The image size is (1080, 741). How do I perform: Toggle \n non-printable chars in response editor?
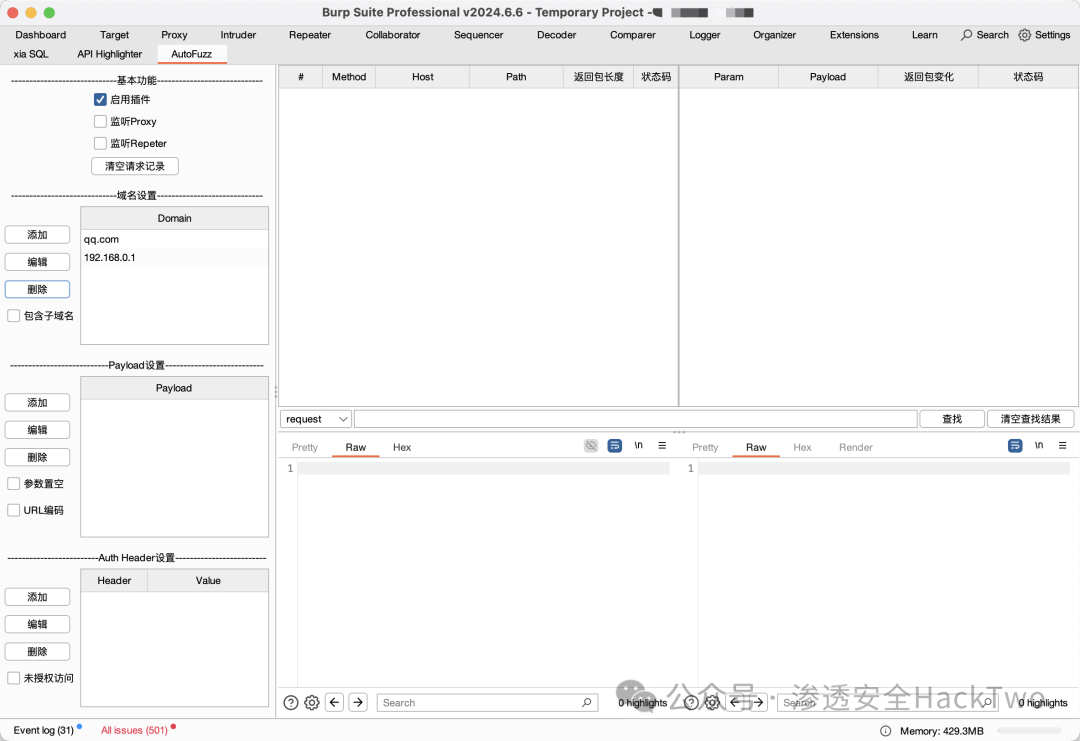pos(1039,446)
